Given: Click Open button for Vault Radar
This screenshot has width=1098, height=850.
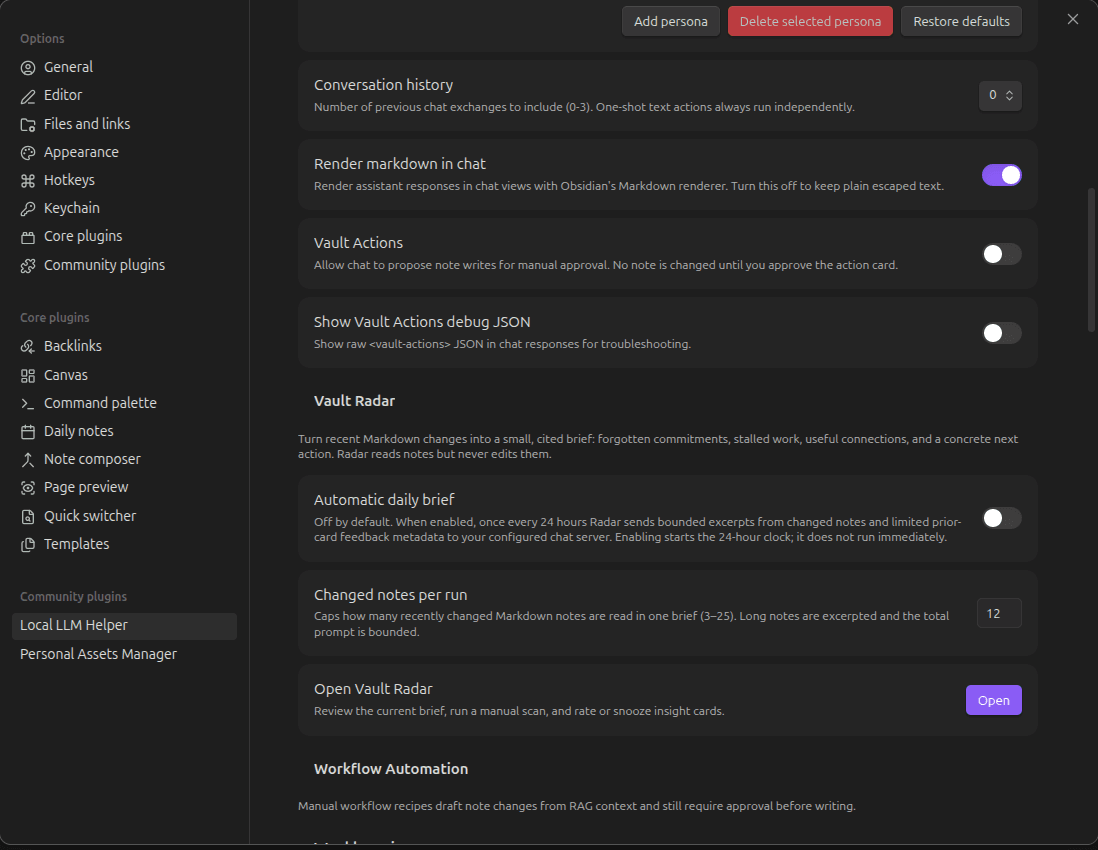Looking at the screenshot, I should click(994, 700).
